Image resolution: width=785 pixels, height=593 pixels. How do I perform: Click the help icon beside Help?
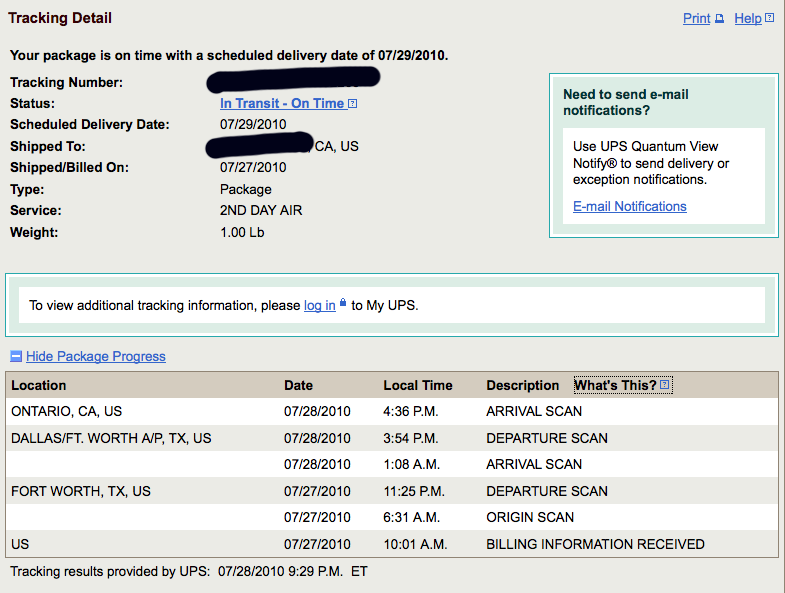770,19
